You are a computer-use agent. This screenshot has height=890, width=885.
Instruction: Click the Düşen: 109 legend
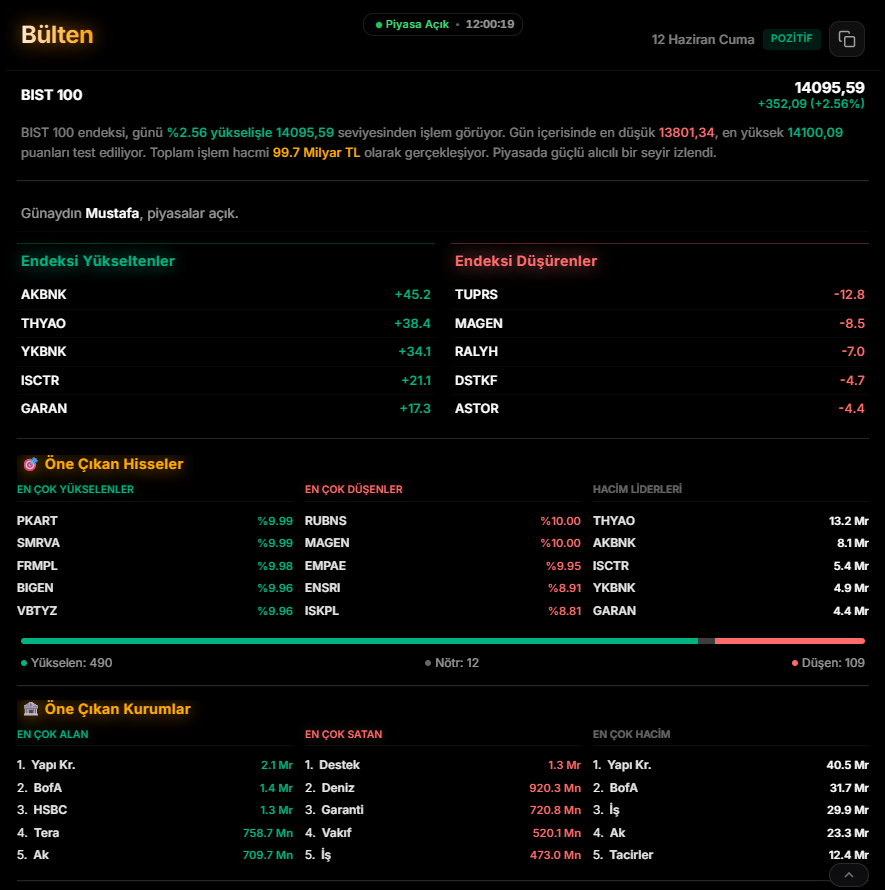(828, 663)
